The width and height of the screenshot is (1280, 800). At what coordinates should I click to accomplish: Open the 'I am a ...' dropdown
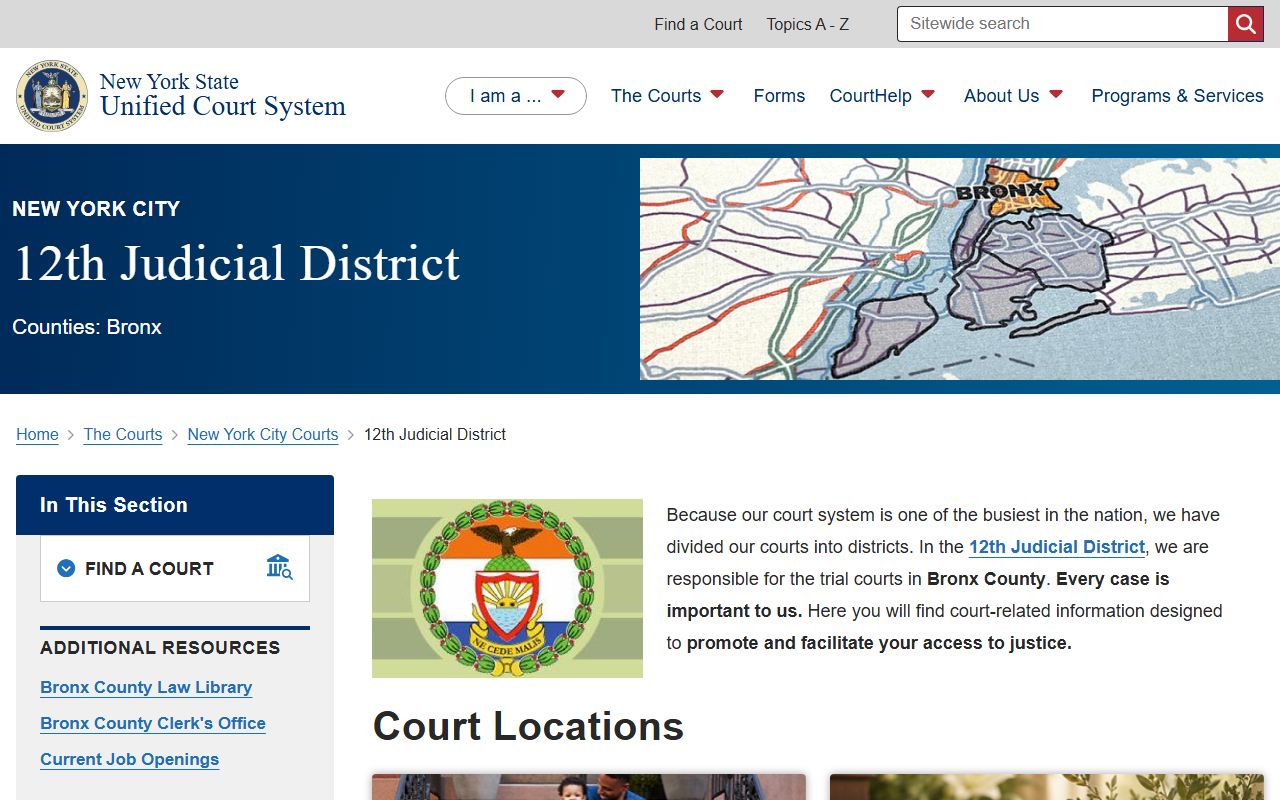point(516,96)
